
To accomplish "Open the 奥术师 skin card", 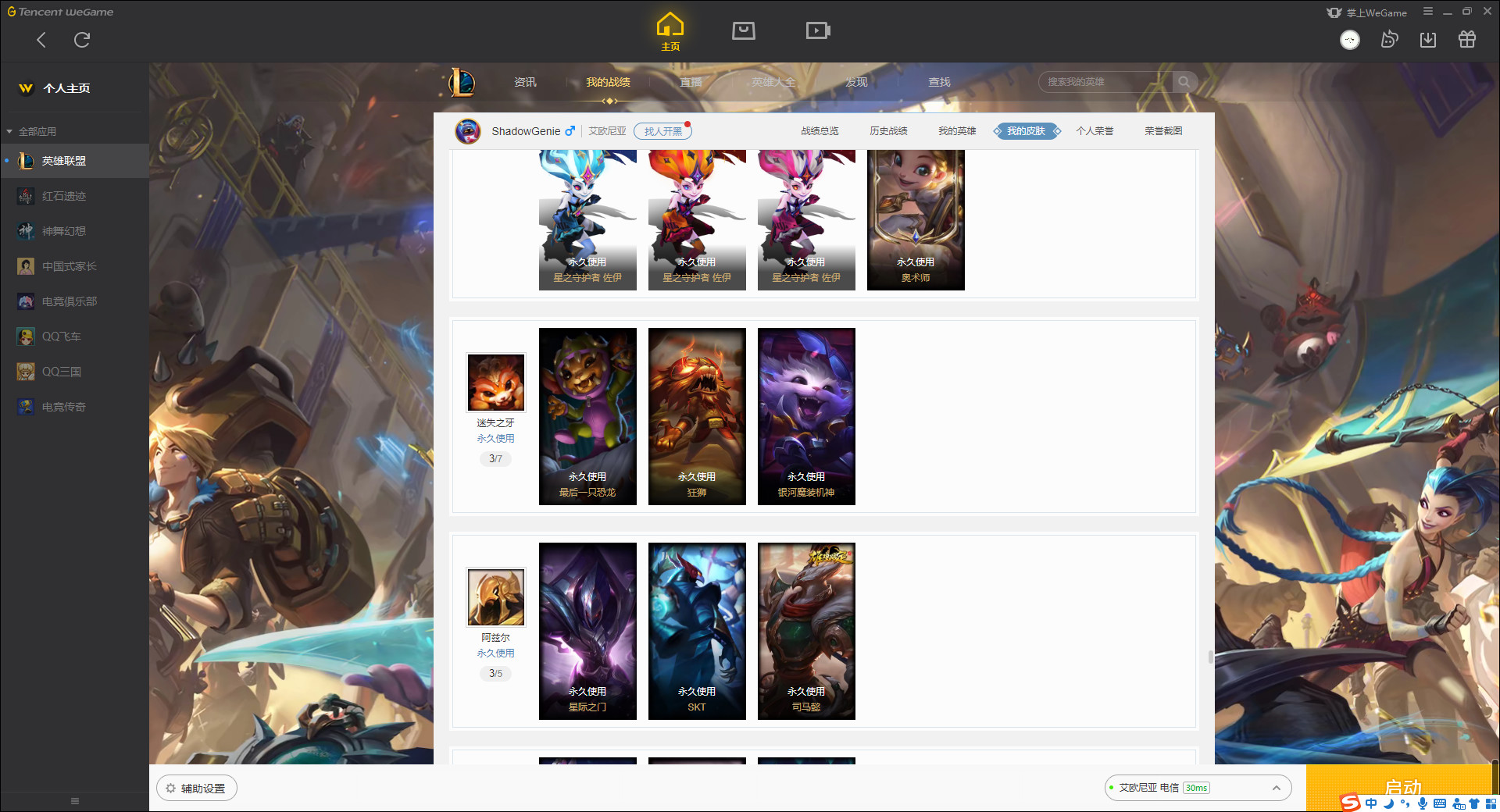I will tap(916, 220).
